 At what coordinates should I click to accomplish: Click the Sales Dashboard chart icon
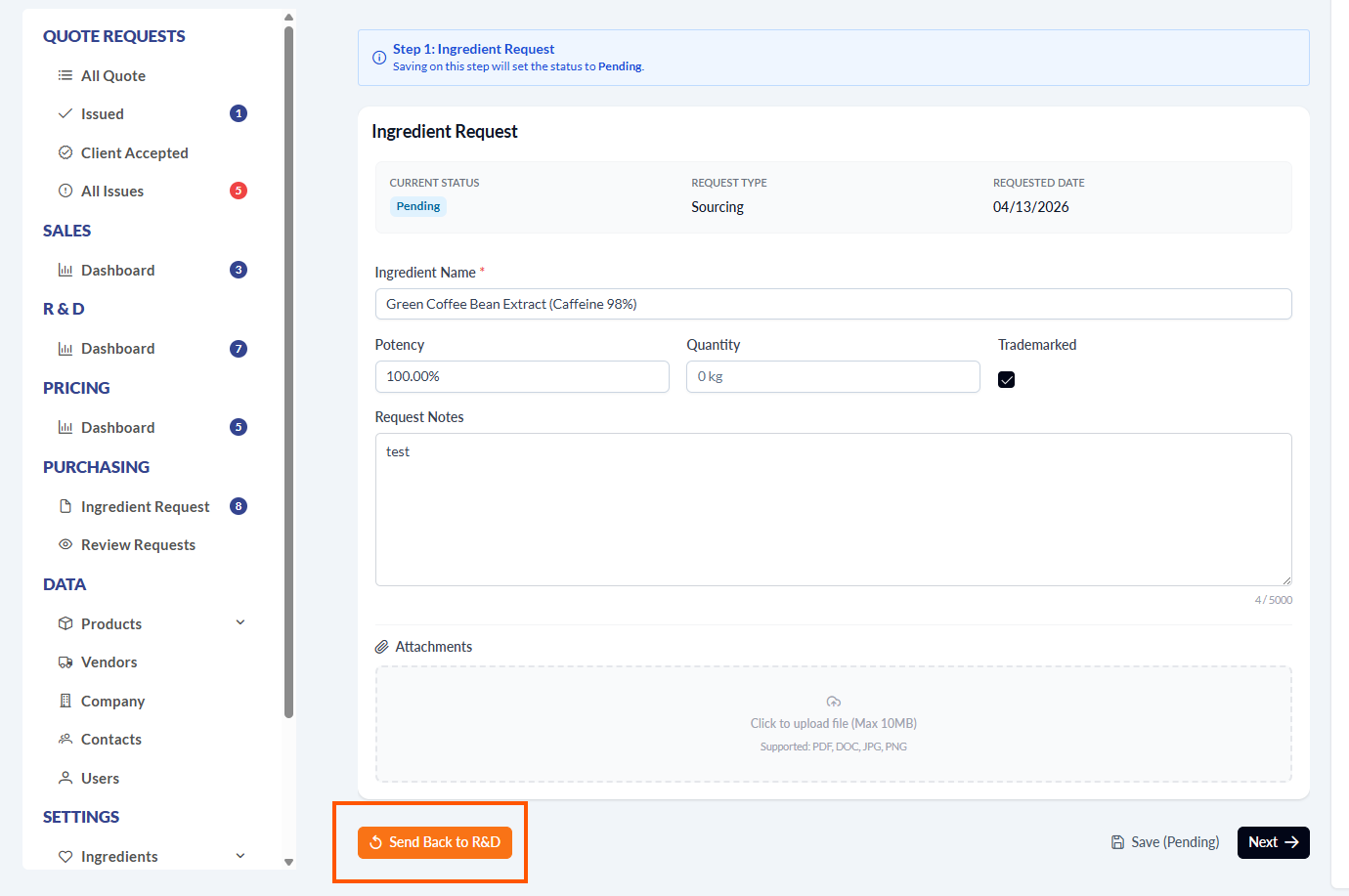(65, 270)
